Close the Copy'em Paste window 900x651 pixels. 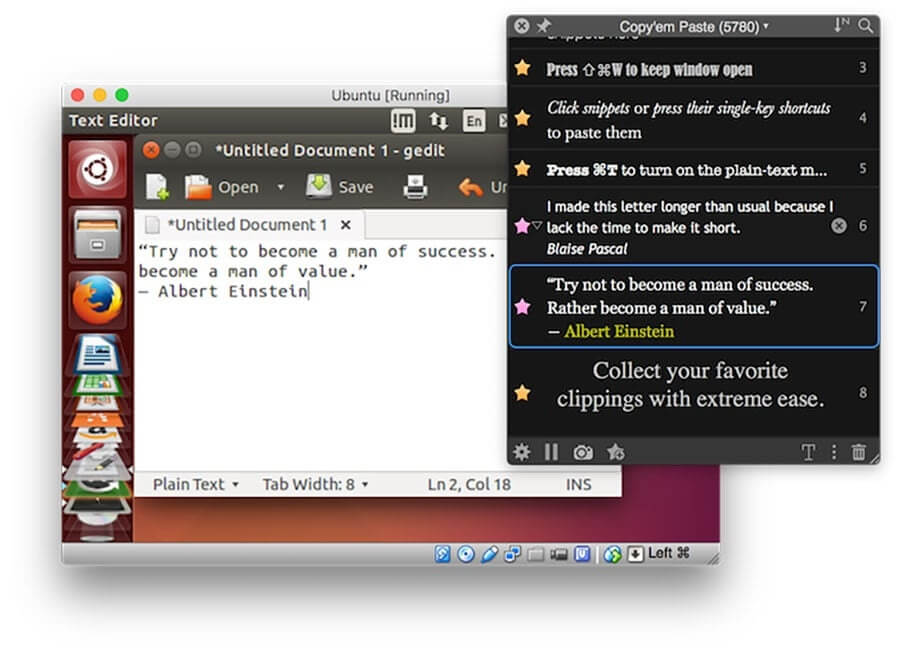pos(522,26)
